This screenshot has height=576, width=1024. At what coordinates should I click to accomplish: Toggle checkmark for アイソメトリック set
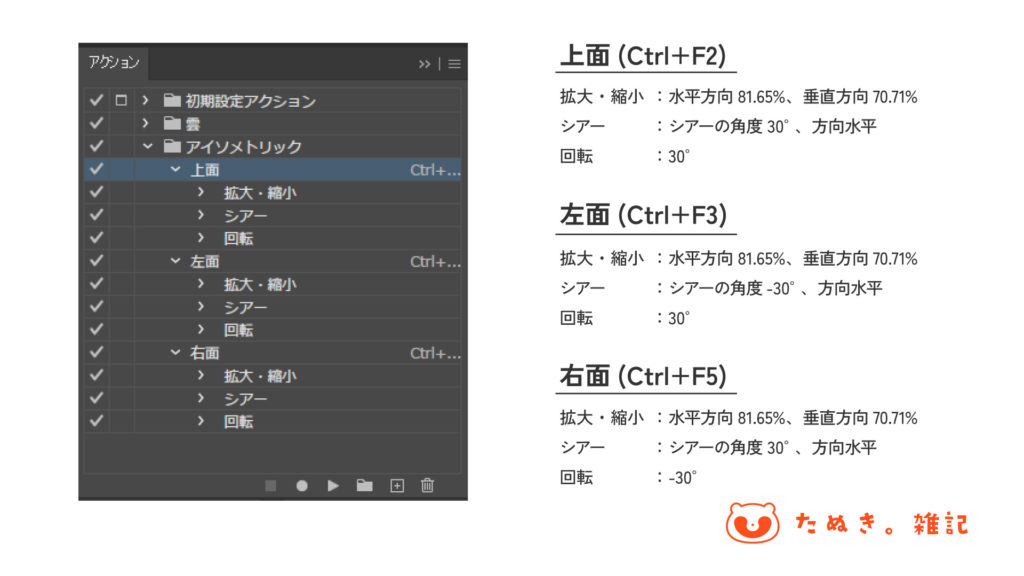[96, 147]
